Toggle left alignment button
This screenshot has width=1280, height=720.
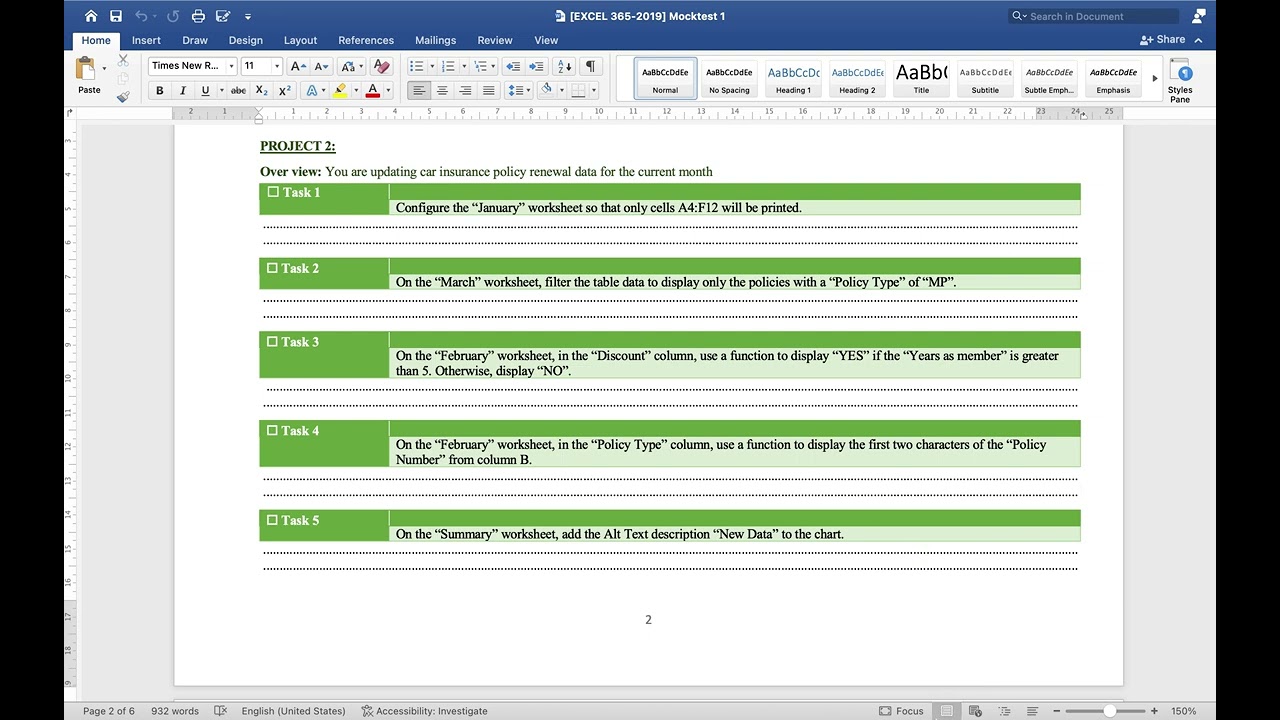(x=418, y=90)
